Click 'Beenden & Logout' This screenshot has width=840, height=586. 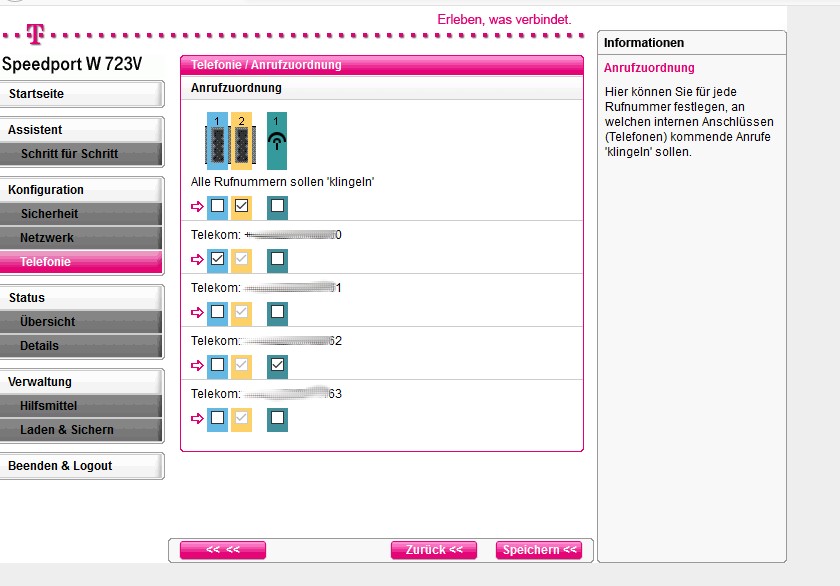click(x=81, y=466)
